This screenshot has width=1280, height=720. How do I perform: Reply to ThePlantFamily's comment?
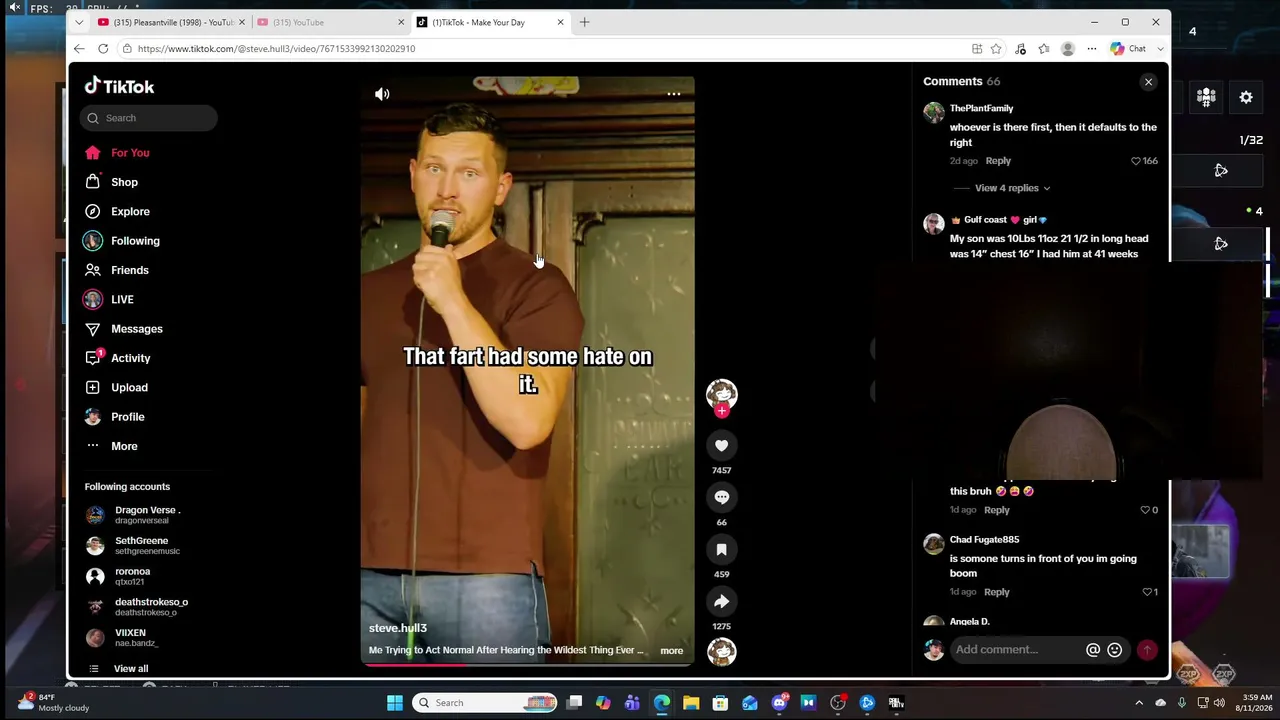click(998, 161)
